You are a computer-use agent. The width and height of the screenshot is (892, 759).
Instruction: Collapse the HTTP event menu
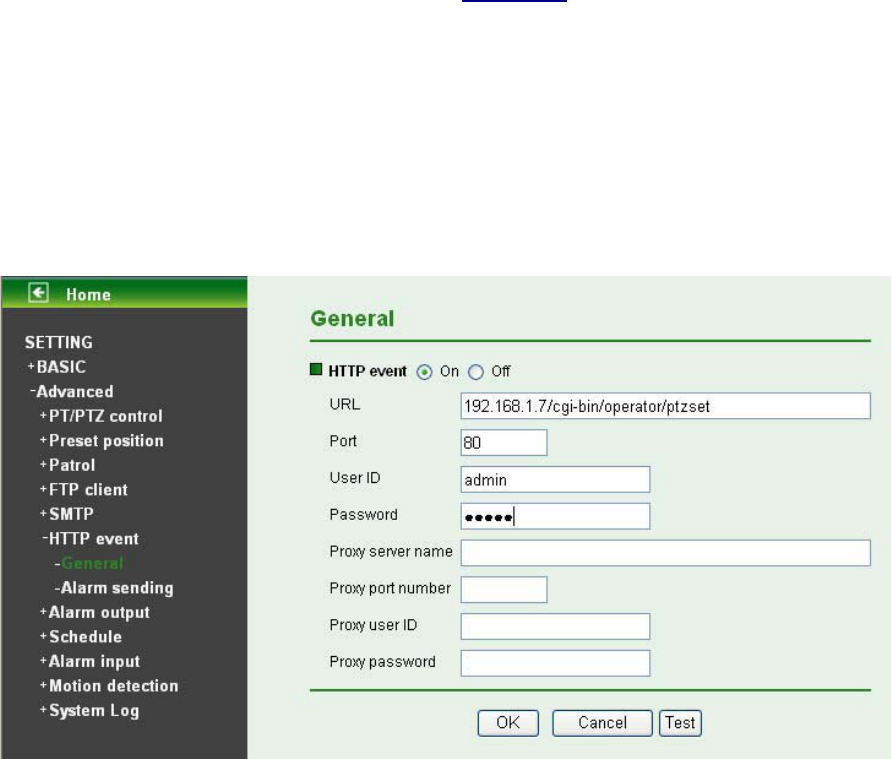click(x=90, y=538)
